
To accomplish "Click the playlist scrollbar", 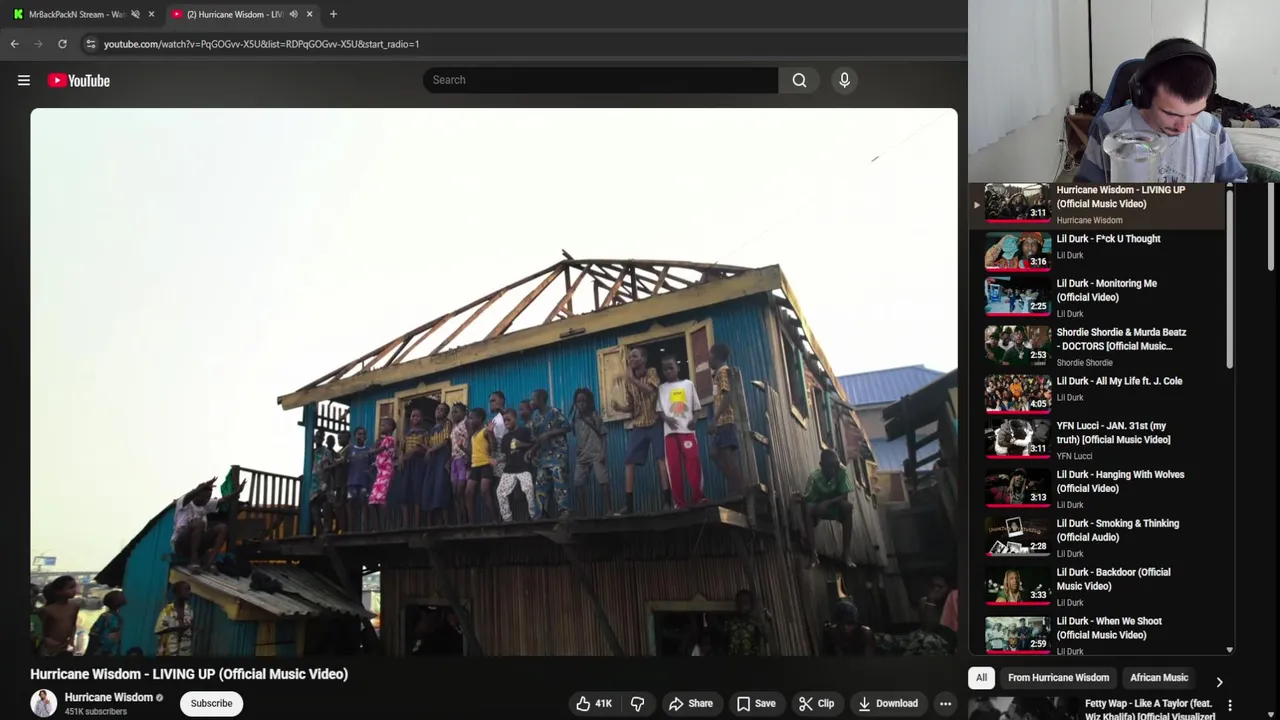I will (1230, 280).
